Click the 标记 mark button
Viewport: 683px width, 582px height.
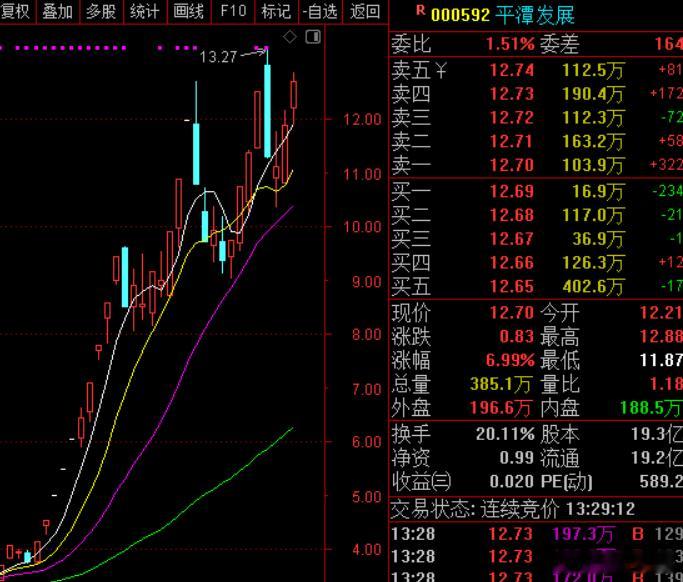point(276,11)
